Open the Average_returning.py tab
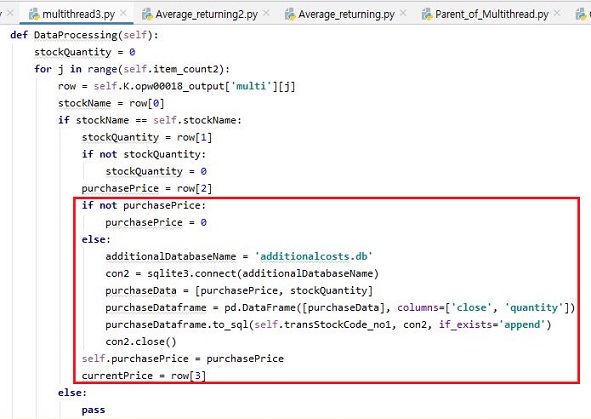591x419 pixels. click(346, 14)
